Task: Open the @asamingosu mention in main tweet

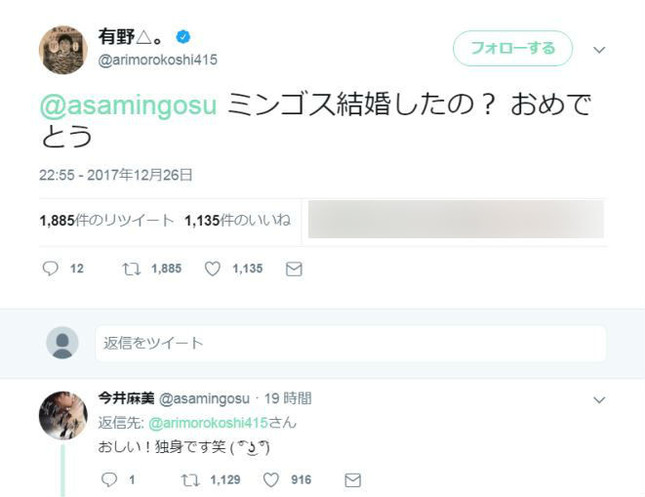Action: (x=128, y=104)
